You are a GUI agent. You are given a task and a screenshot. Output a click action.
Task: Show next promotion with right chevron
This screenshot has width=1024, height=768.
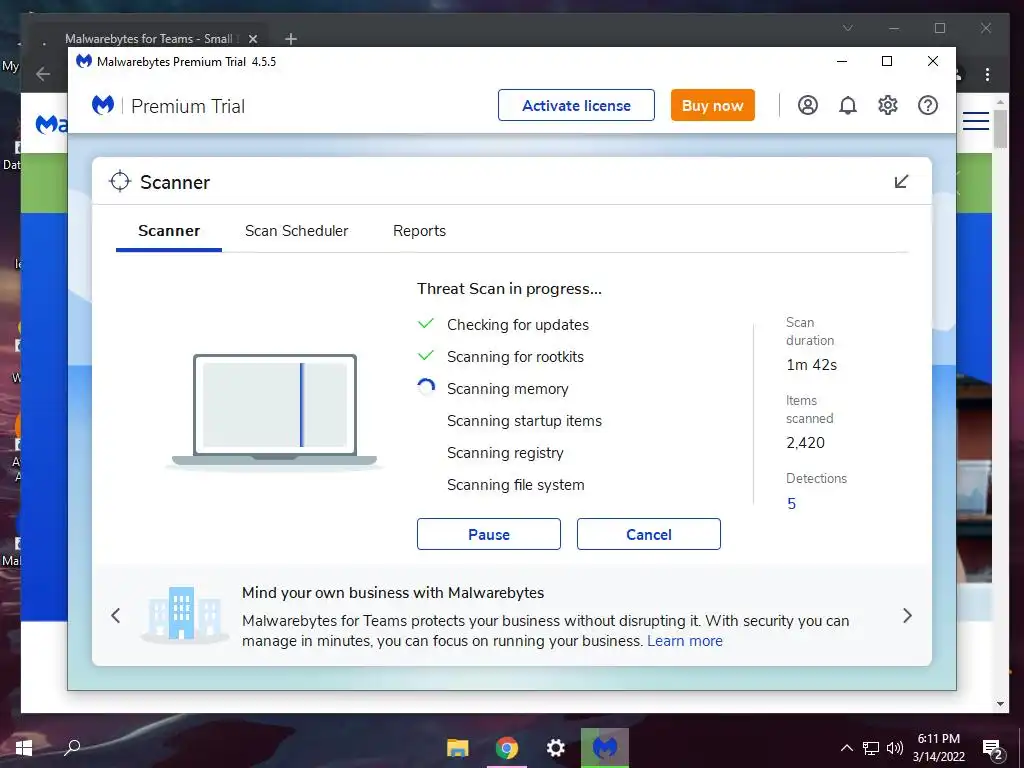pyautogui.click(x=907, y=615)
